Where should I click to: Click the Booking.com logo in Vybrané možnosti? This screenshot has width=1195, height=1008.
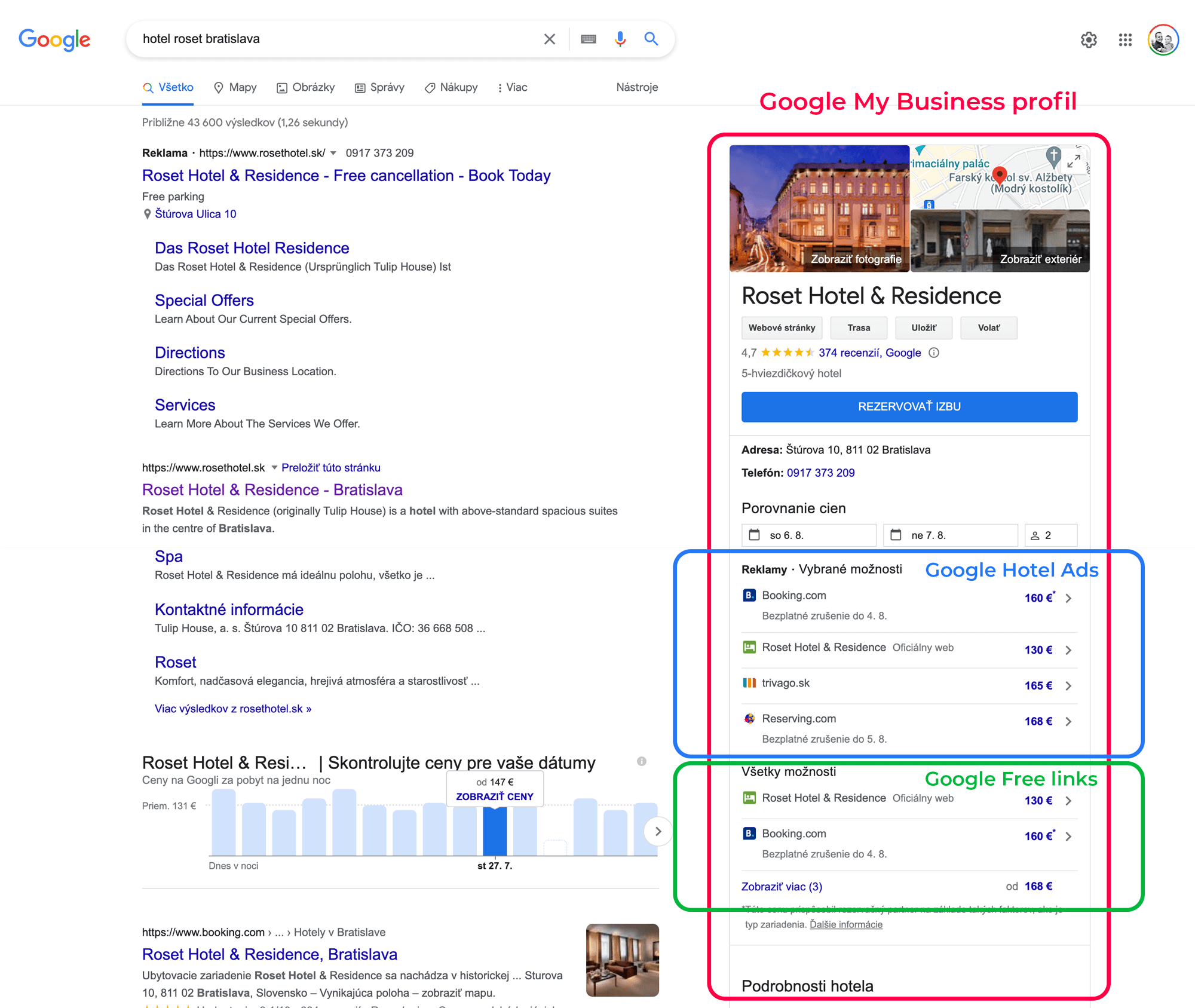click(749, 595)
